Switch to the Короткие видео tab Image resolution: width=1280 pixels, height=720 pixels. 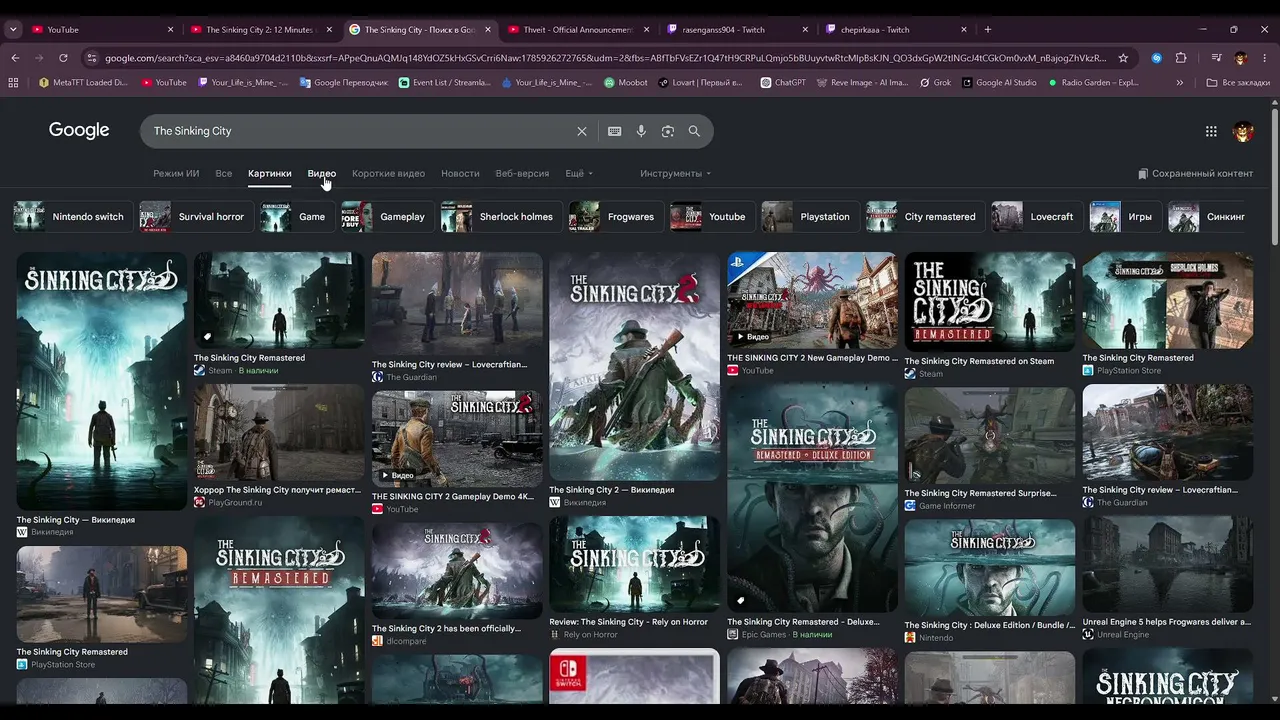pyautogui.click(x=388, y=173)
